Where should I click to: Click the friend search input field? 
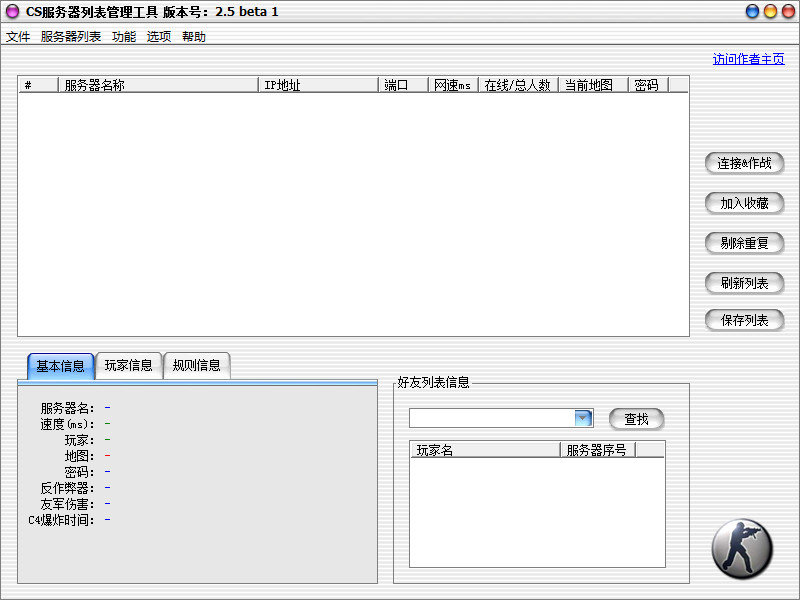coord(490,418)
